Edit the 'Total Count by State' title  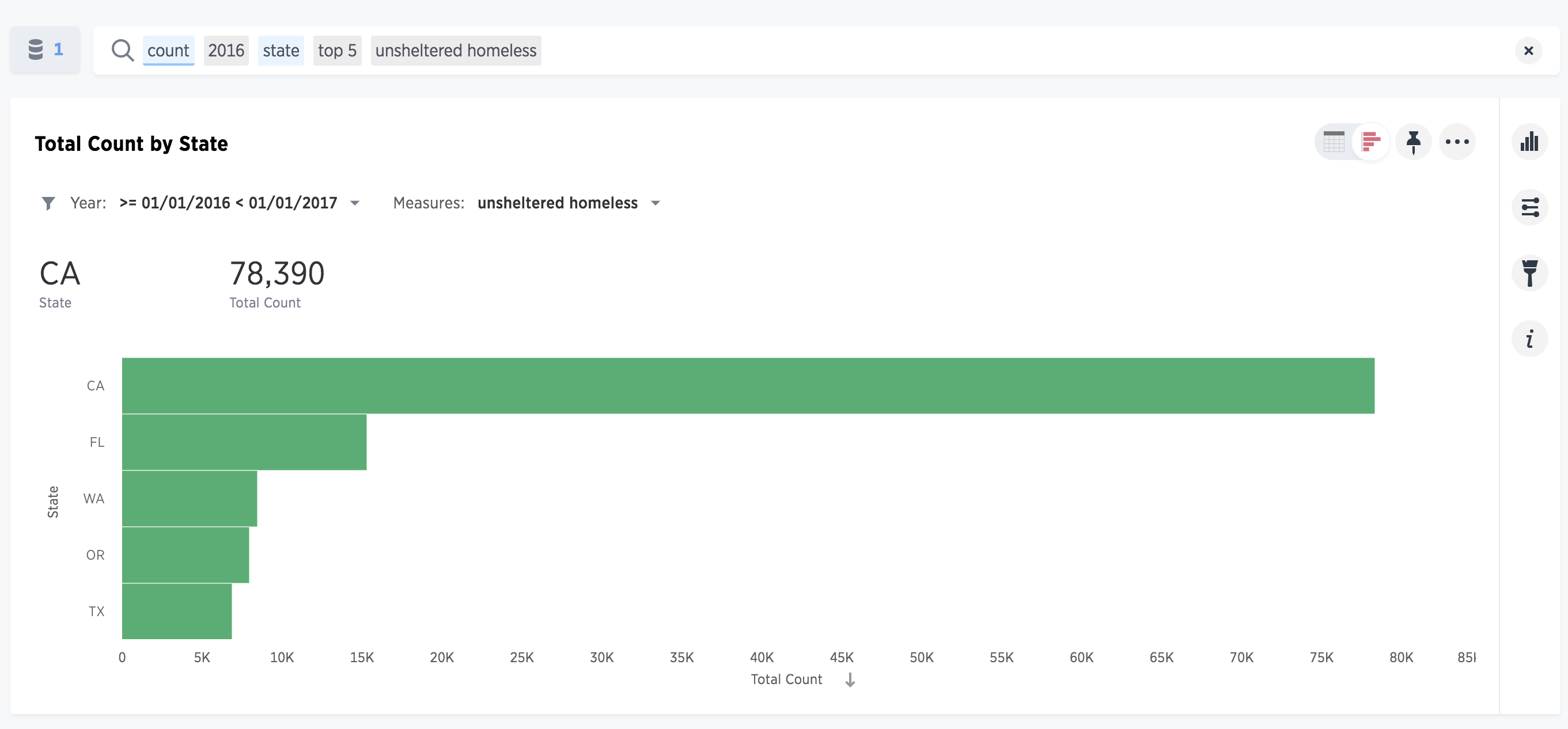tap(131, 143)
